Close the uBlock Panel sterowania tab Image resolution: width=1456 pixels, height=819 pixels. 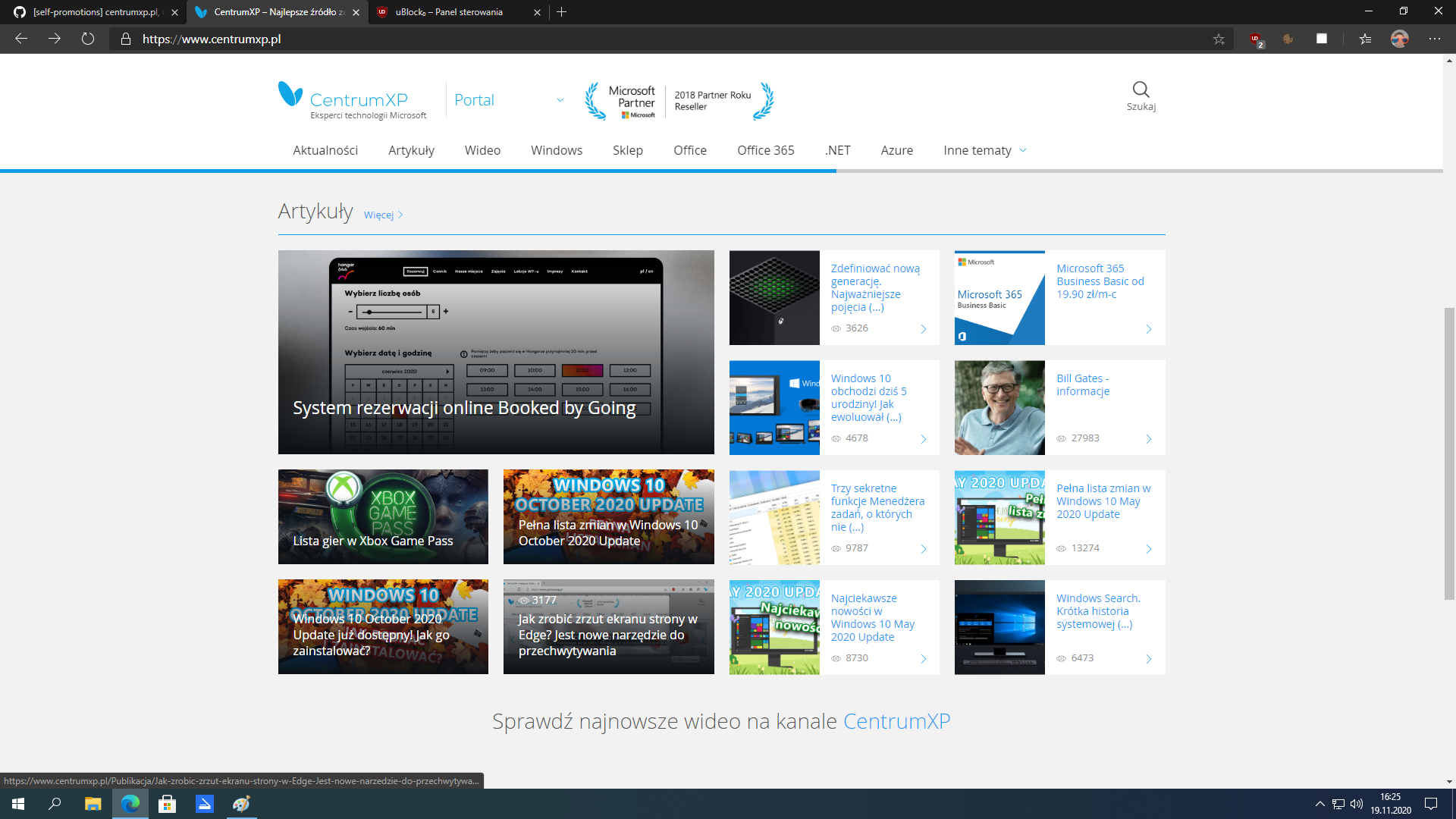pyautogui.click(x=538, y=12)
